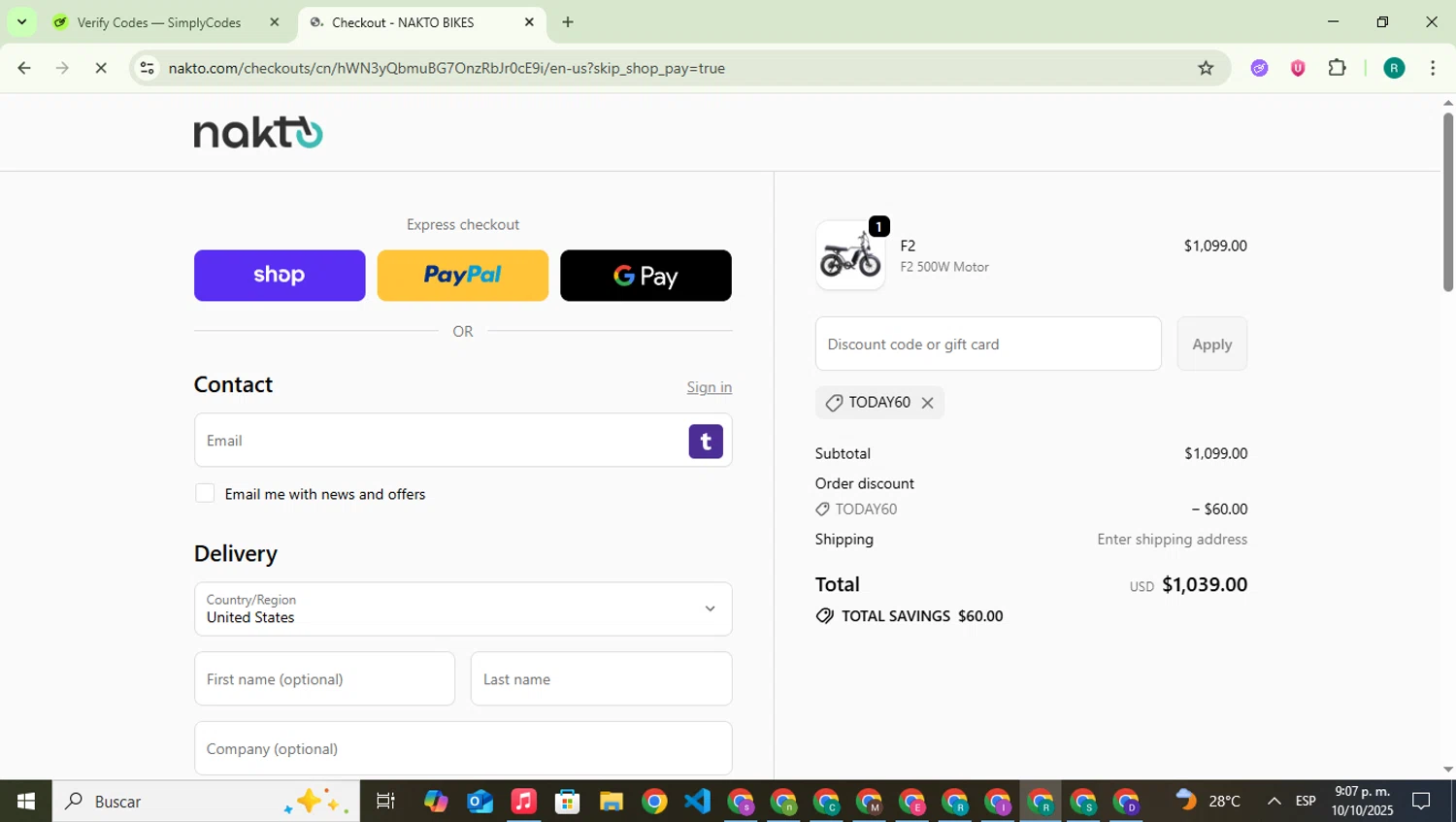Click the Nakto logo

click(258, 132)
